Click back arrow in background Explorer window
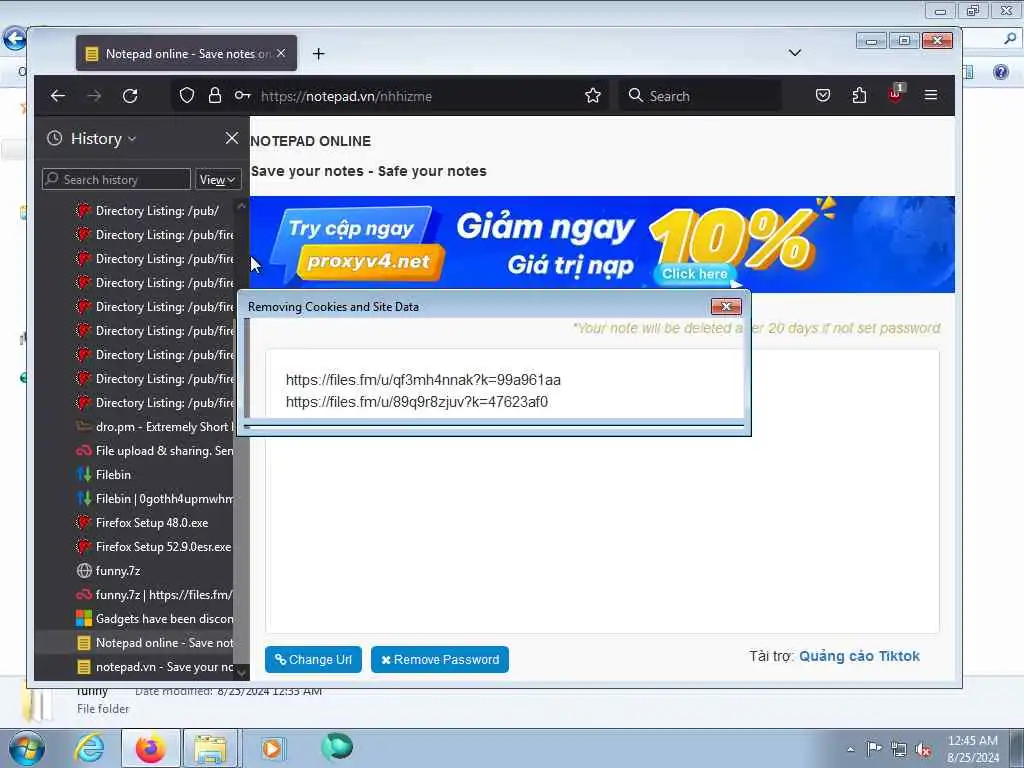 pyautogui.click(x=14, y=39)
